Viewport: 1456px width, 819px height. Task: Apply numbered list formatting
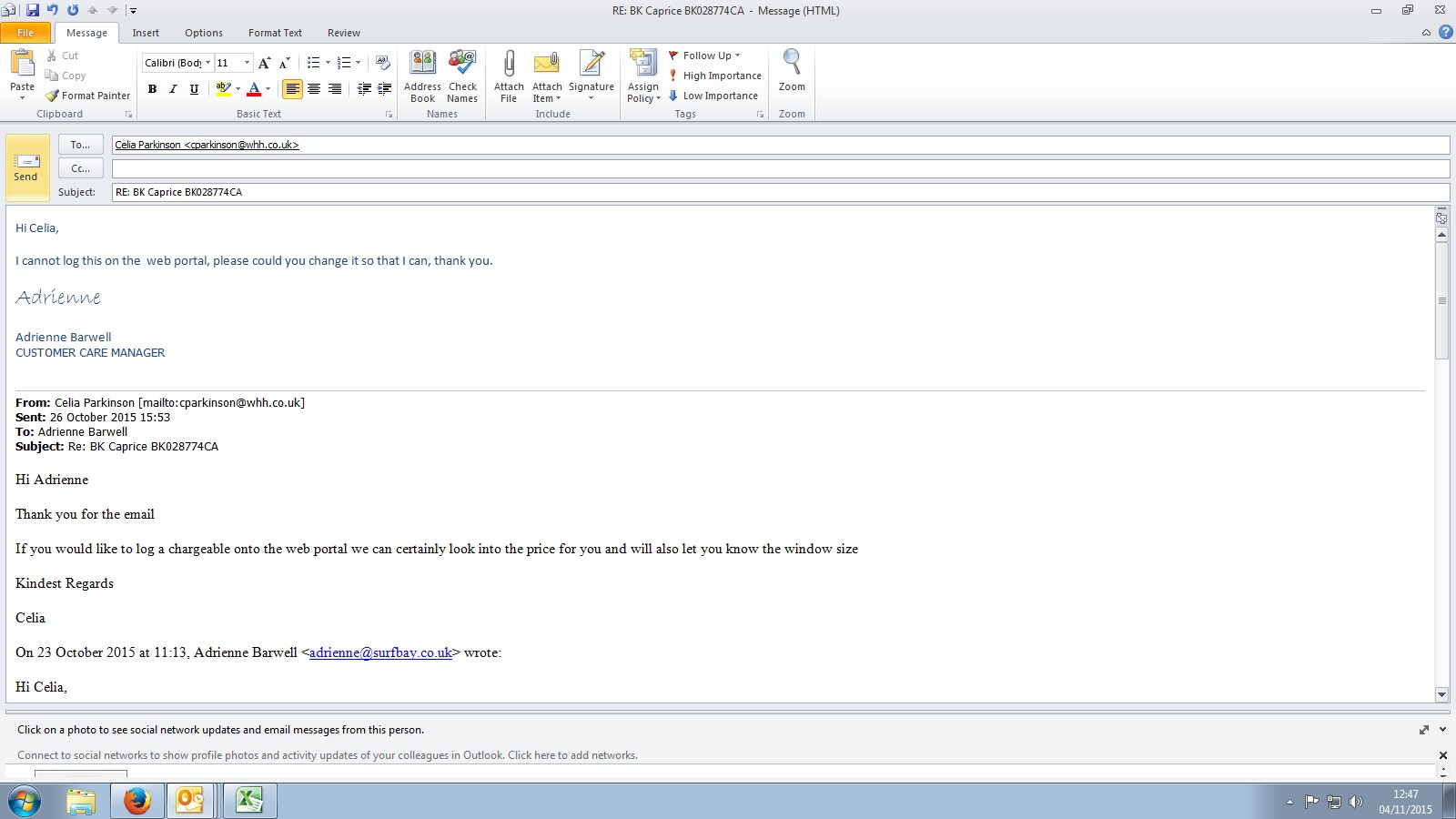point(344,63)
